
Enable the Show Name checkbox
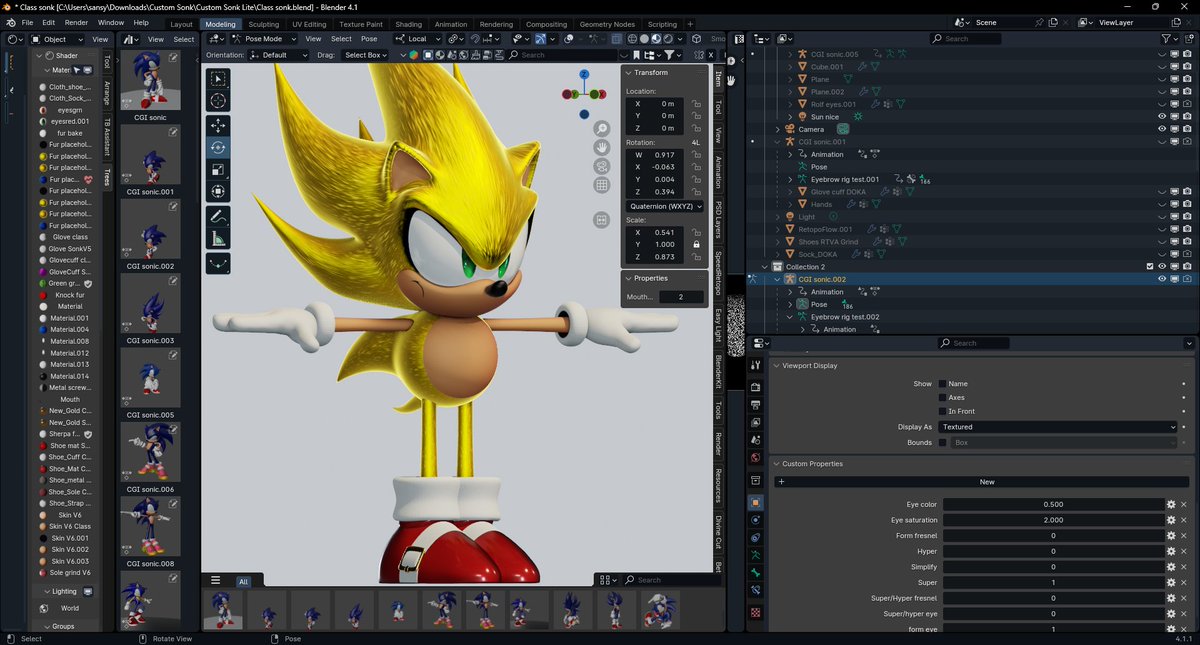[942, 384]
